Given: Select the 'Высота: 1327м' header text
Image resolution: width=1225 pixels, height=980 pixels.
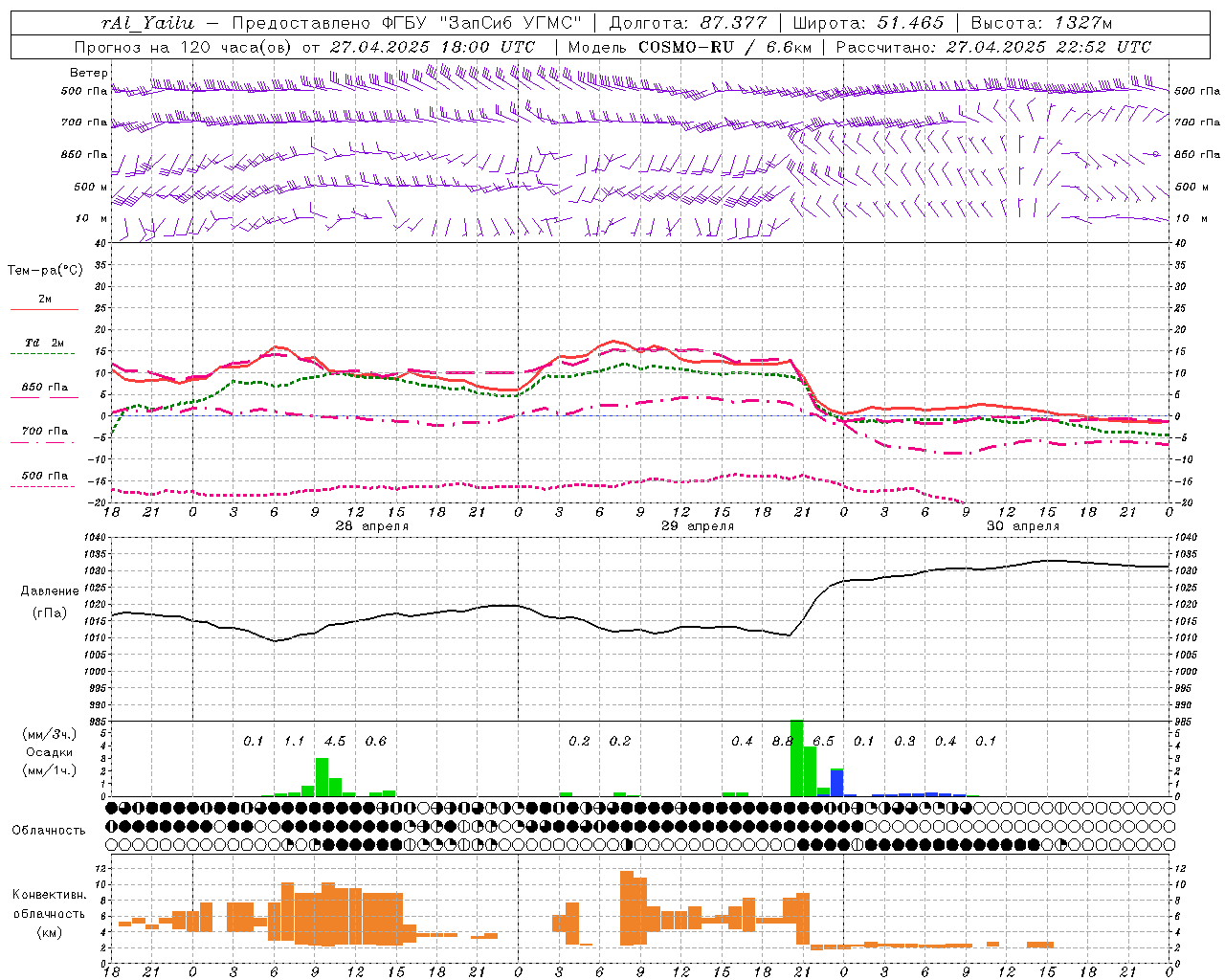Looking at the screenshot, I should 1041,23.
